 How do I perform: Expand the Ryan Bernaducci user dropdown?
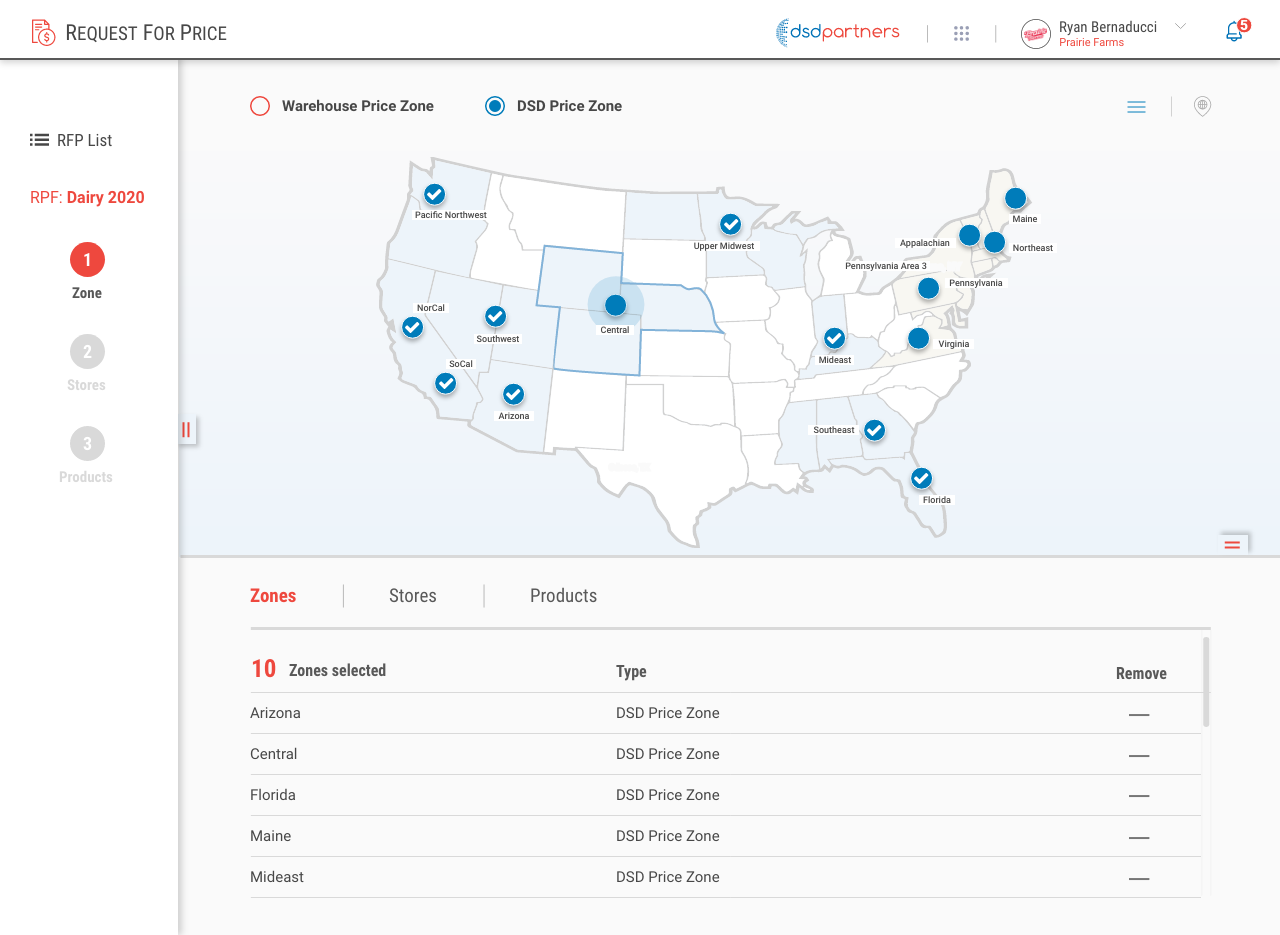click(1180, 27)
